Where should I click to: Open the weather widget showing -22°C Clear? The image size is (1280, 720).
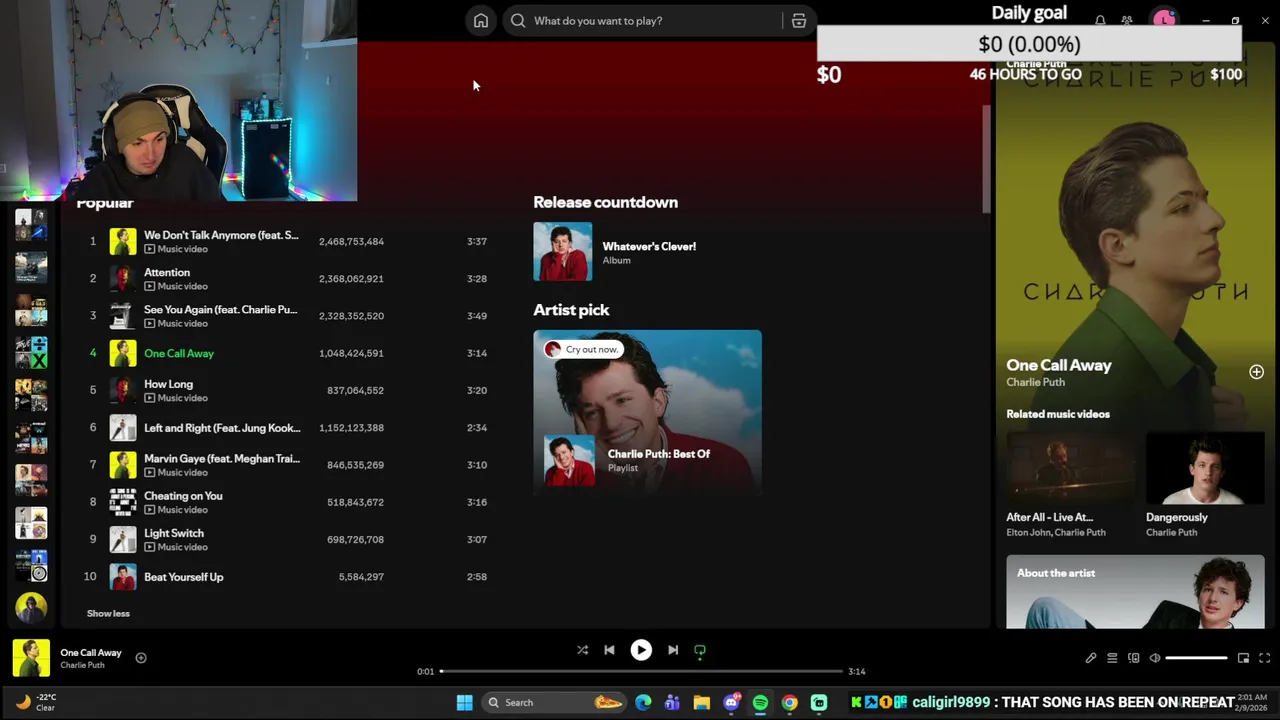click(36, 702)
